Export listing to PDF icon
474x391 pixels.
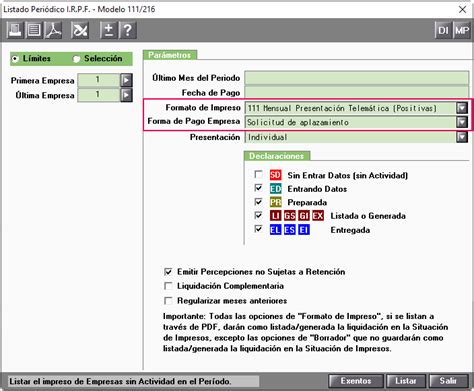click(54, 30)
